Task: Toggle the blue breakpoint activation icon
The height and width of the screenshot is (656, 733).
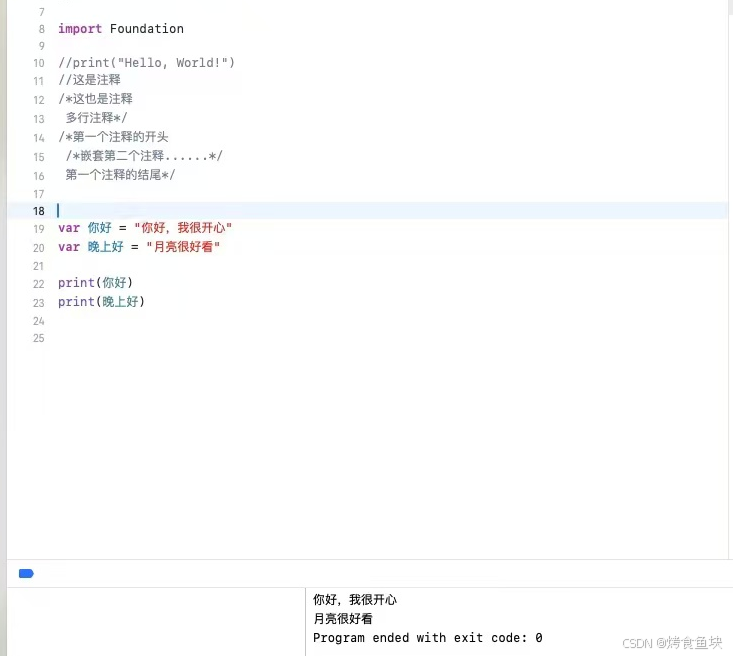Action: [x=26, y=573]
